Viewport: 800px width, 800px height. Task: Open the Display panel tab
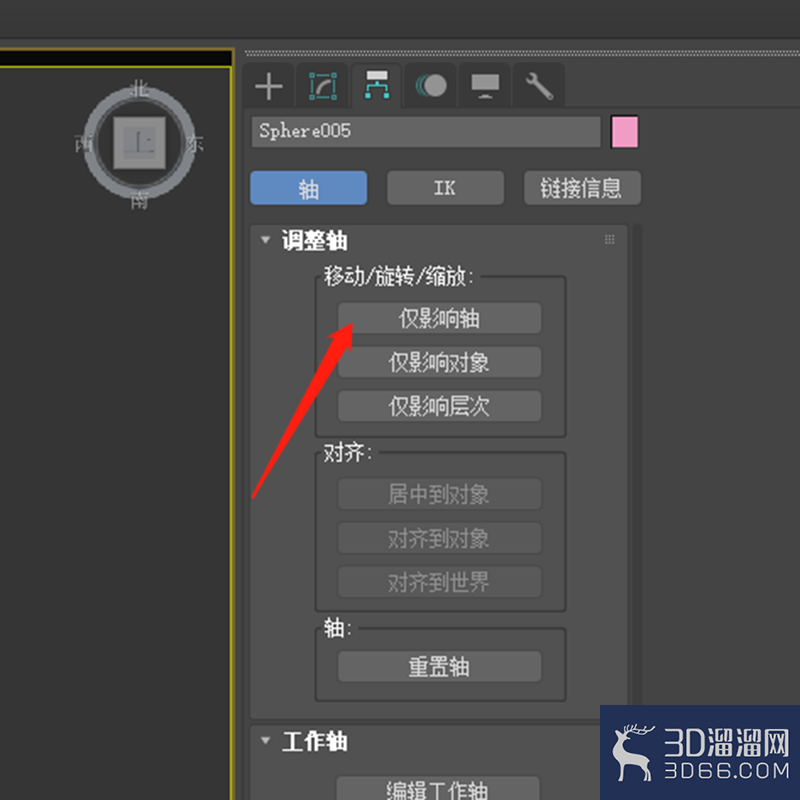coord(485,86)
